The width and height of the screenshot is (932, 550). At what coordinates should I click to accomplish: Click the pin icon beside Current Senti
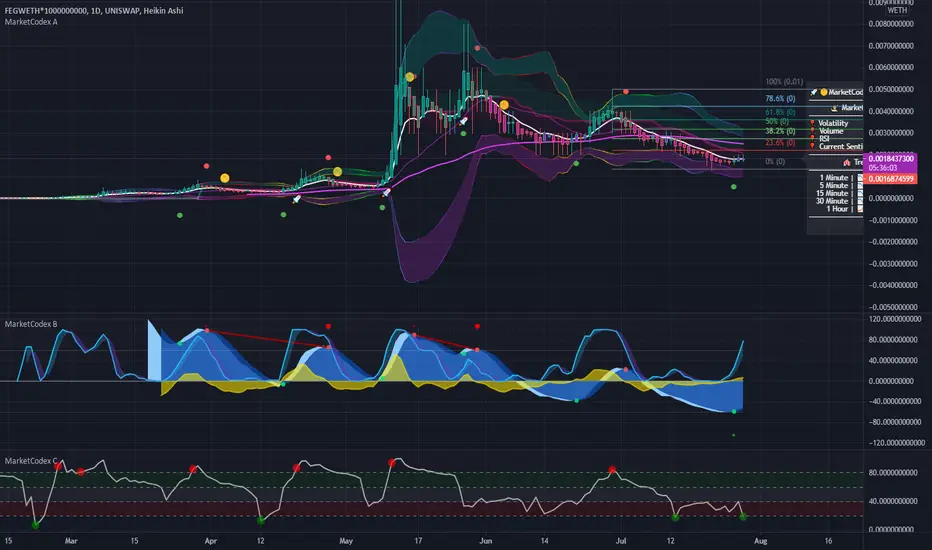click(813, 146)
